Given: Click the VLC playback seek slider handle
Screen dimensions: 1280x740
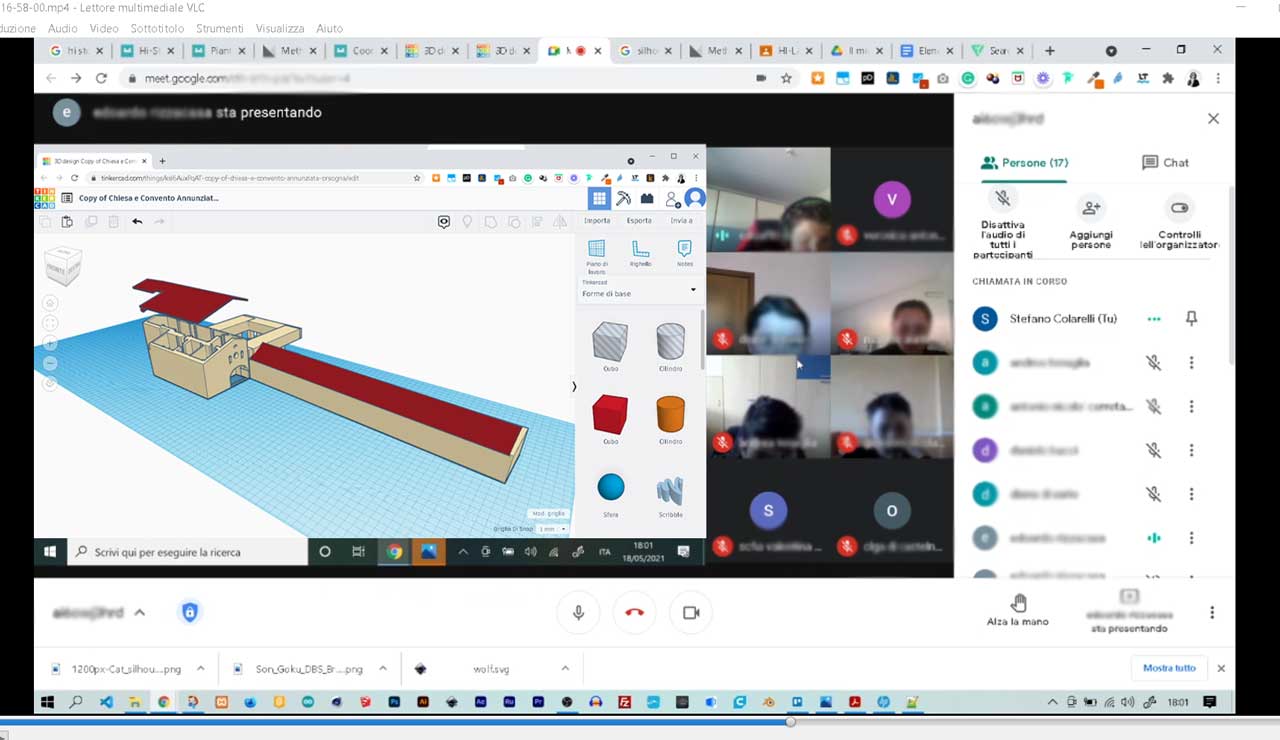Looking at the screenshot, I should 790,721.
